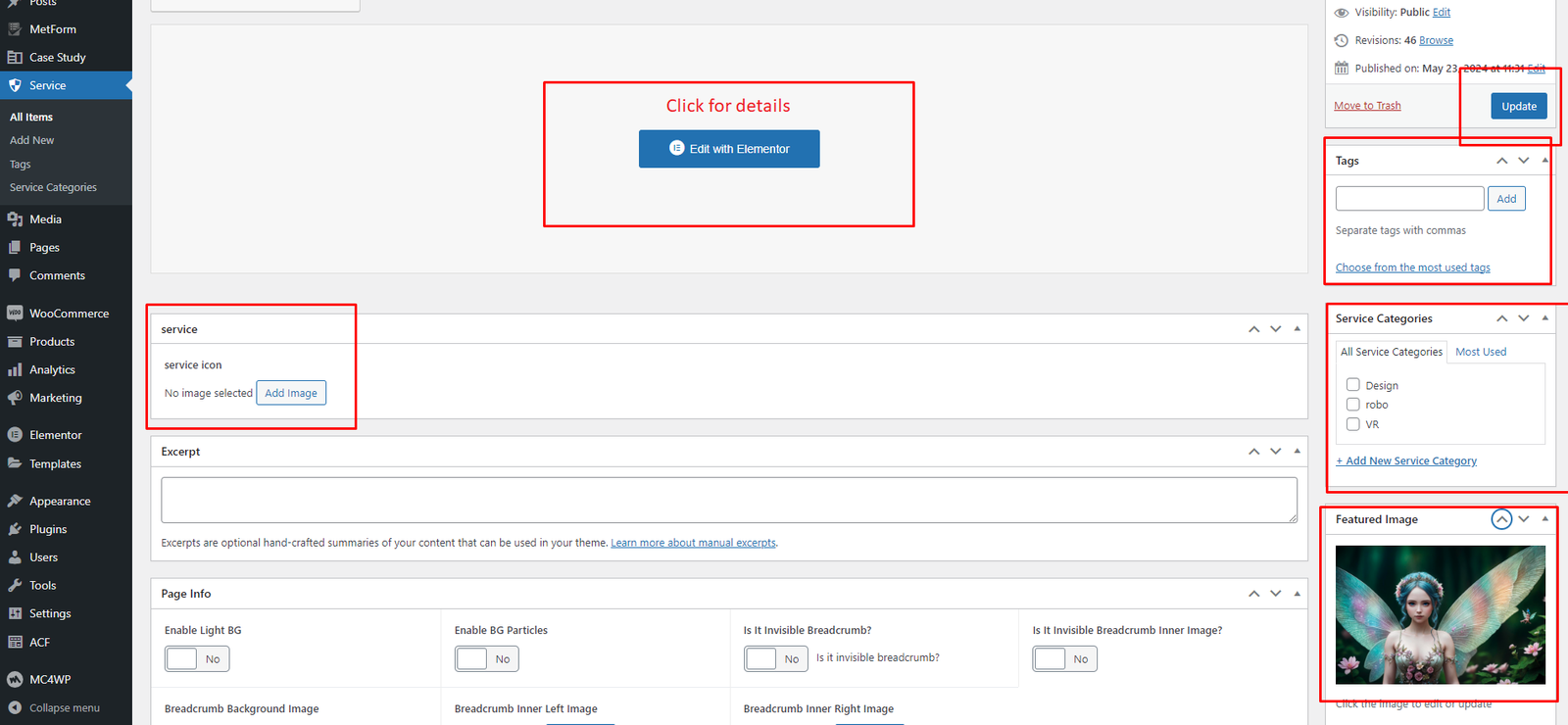The height and width of the screenshot is (725, 1568).
Task: Open Appearance via the paintbrush icon
Action: tap(15, 501)
